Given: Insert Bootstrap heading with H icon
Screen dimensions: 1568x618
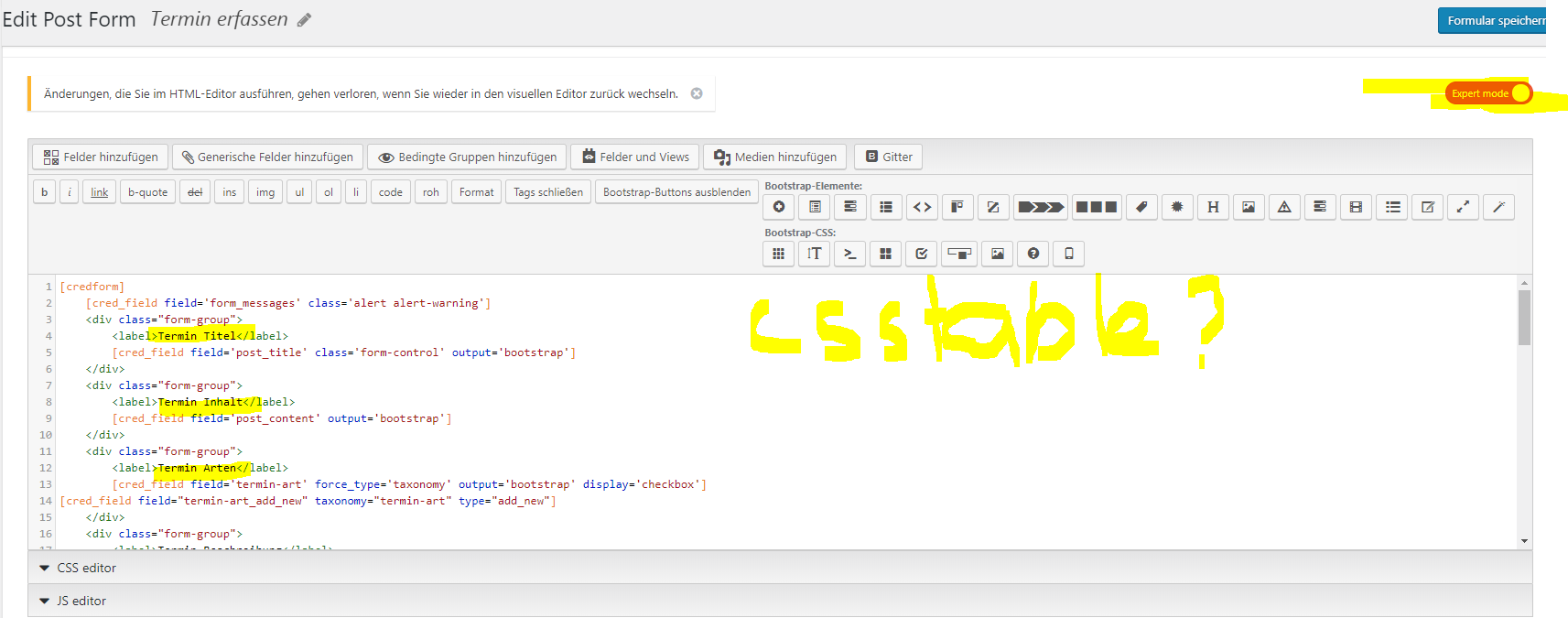Looking at the screenshot, I should (1213, 207).
